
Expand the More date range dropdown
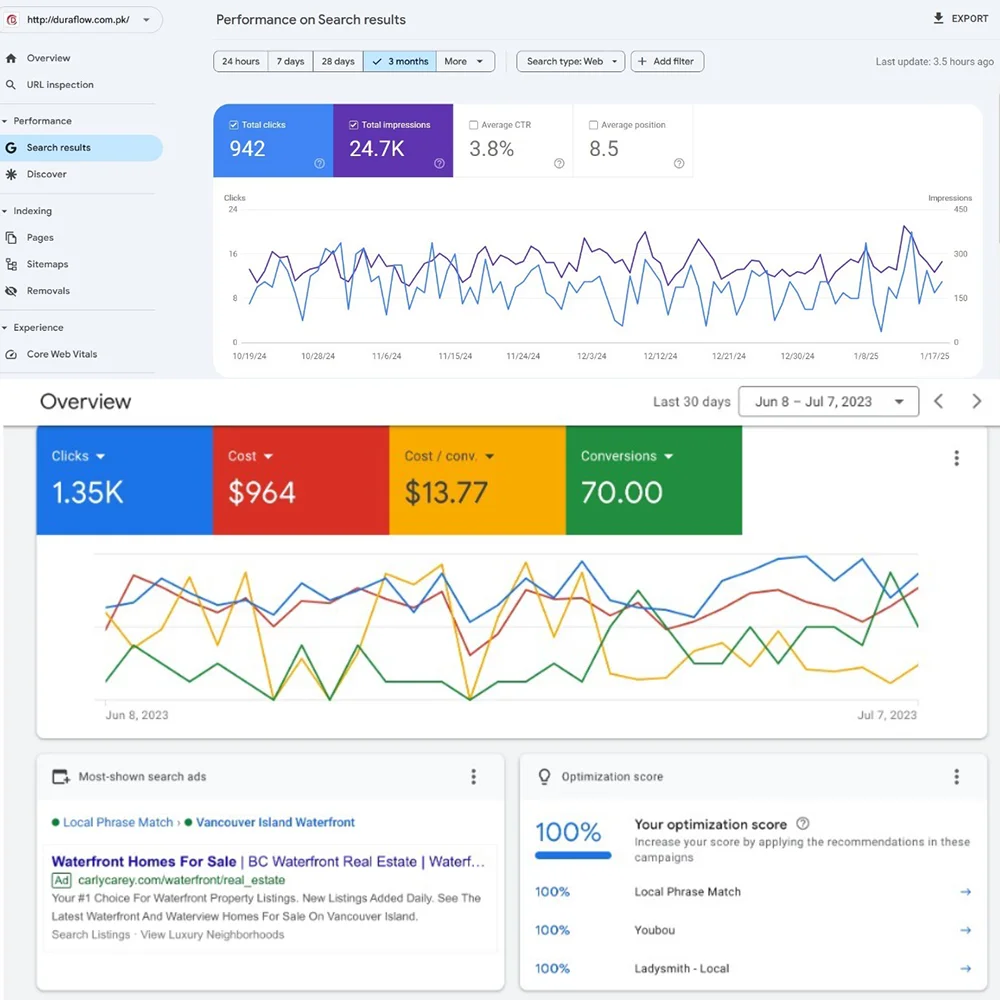[x=465, y=62]
